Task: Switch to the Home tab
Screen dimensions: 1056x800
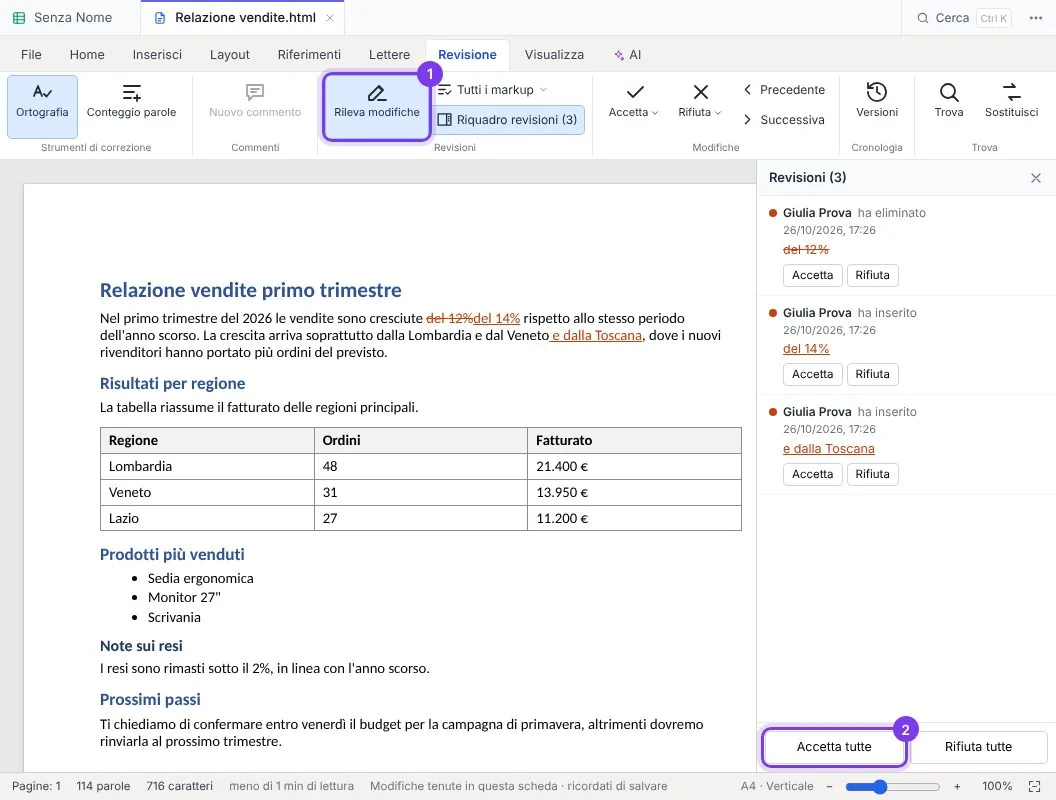Action: 87,55
